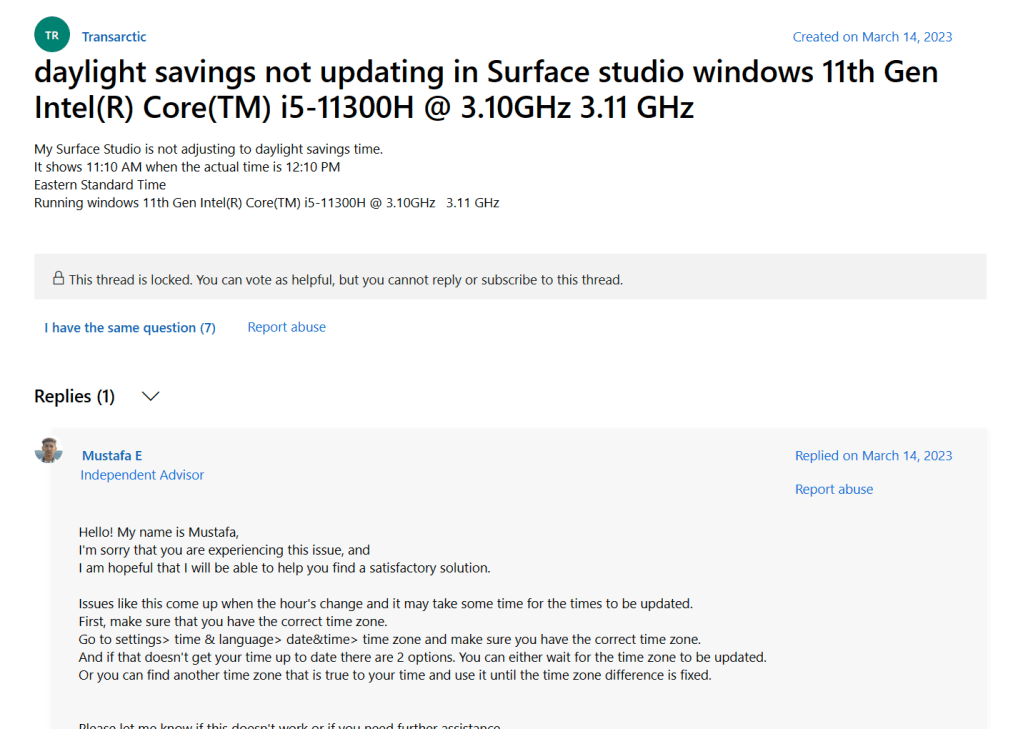Click the Created on March 14, 2023 date
The width and height of the screenshot is (1023, 729).
tap(872, 37)
